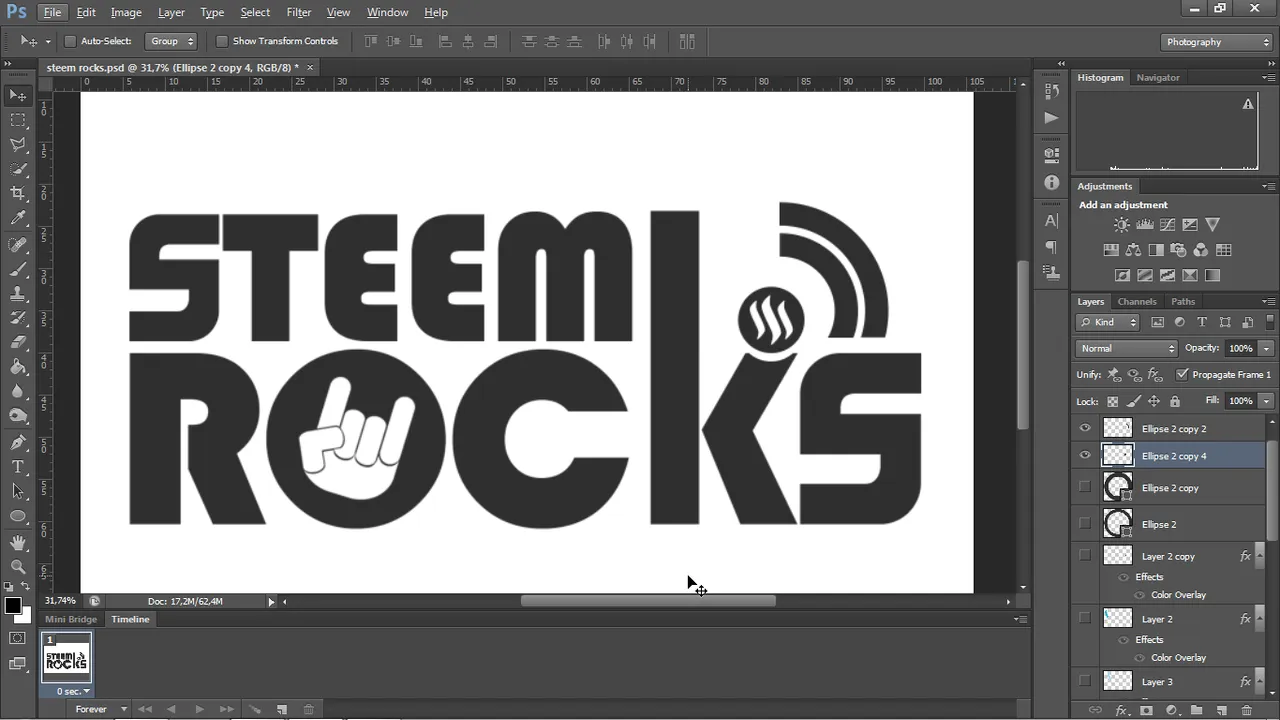Click the add layer style fx icon
The height and width of the screenshot is (720, 1280).
point(1121,710)
